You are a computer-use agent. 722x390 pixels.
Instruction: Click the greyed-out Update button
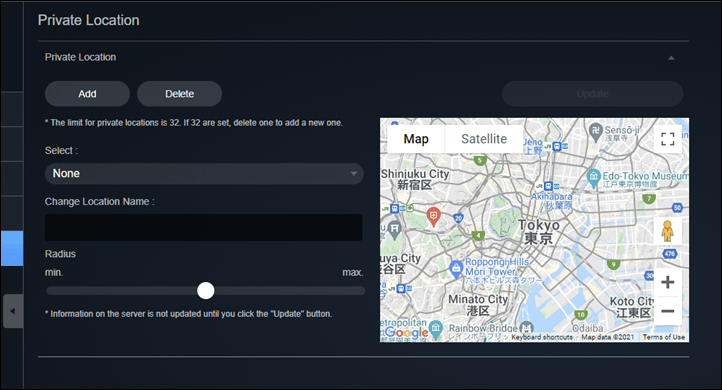coord(593,94)
